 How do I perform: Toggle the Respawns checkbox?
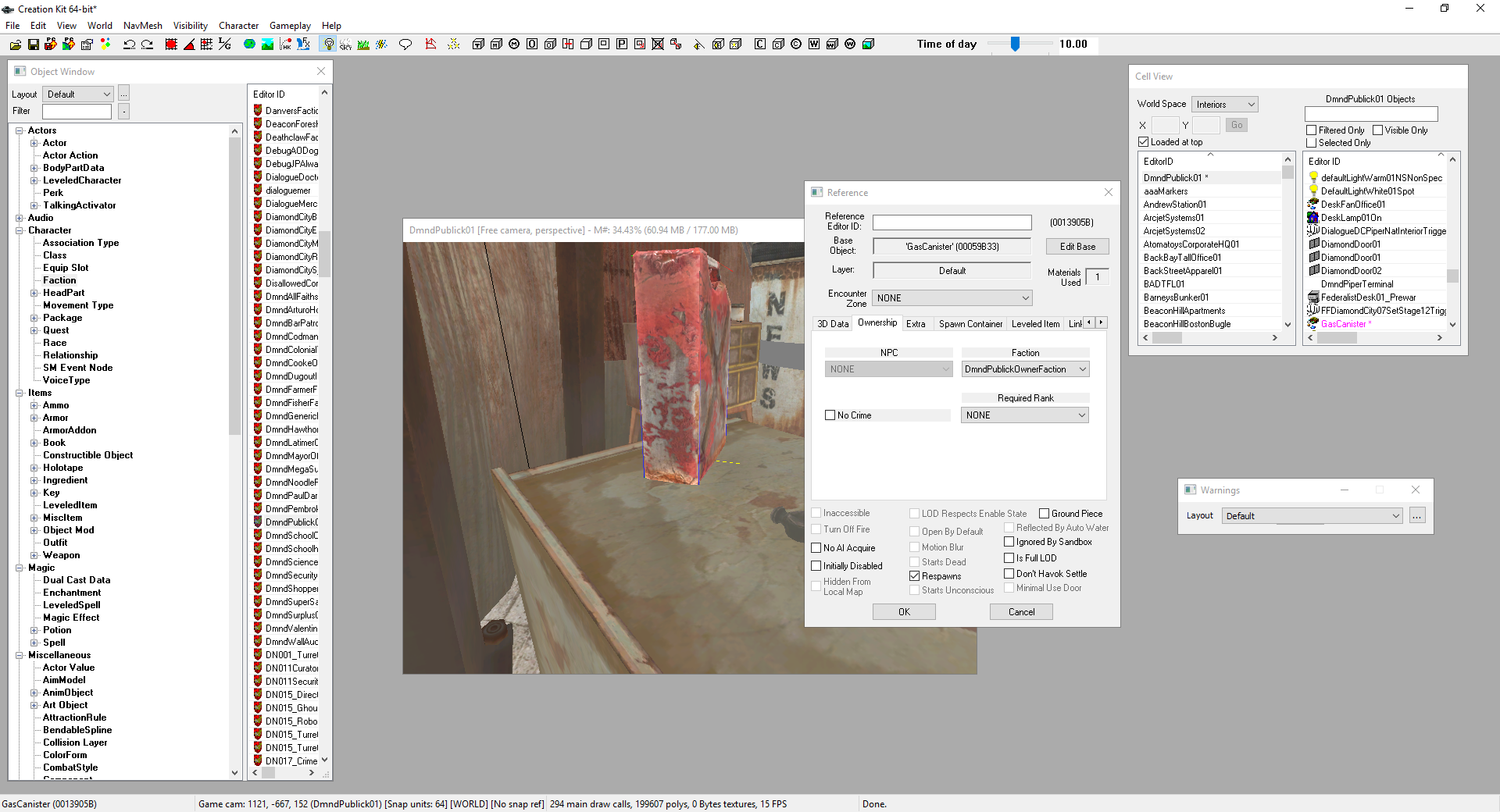915,576
